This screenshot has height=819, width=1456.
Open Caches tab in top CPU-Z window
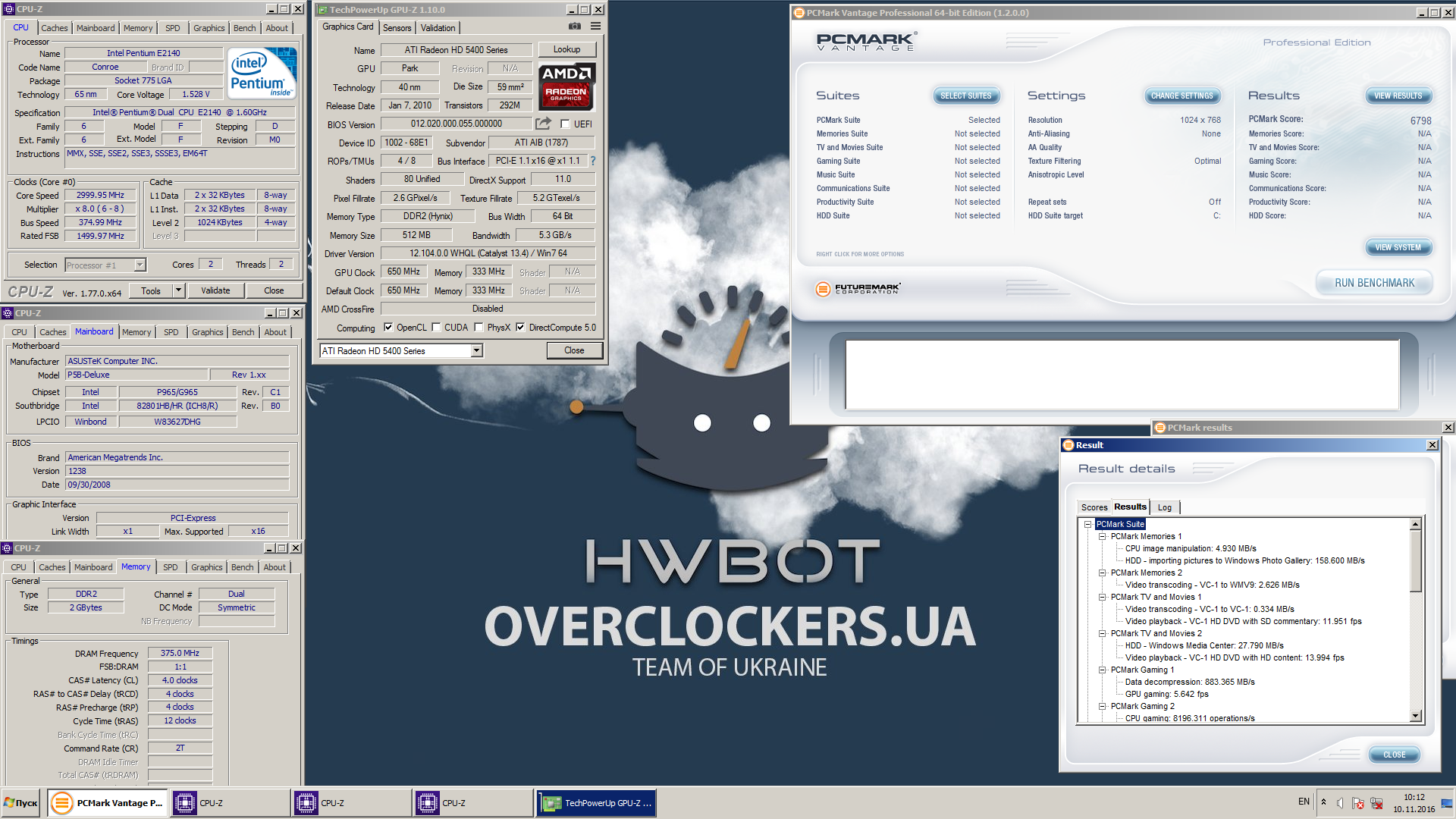(x=54, y=28)
